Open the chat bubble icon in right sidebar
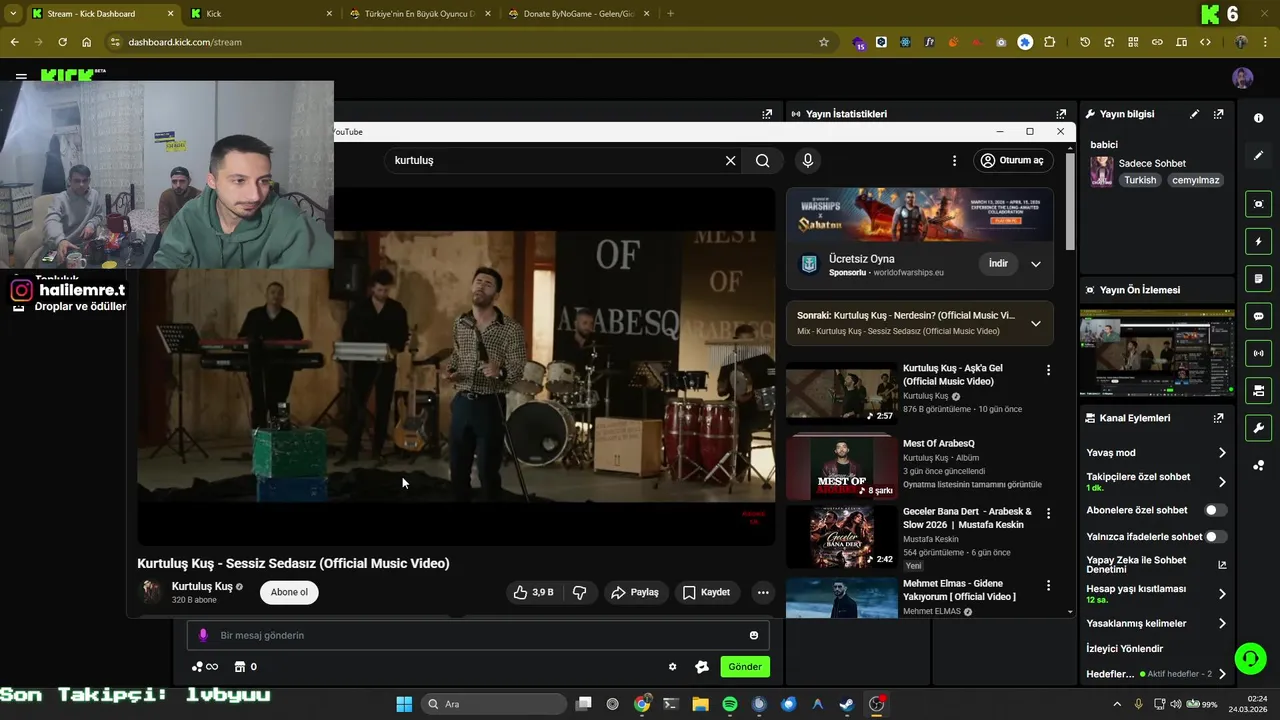Screen dimensions: 1280x720 [x=1258, y=316]
